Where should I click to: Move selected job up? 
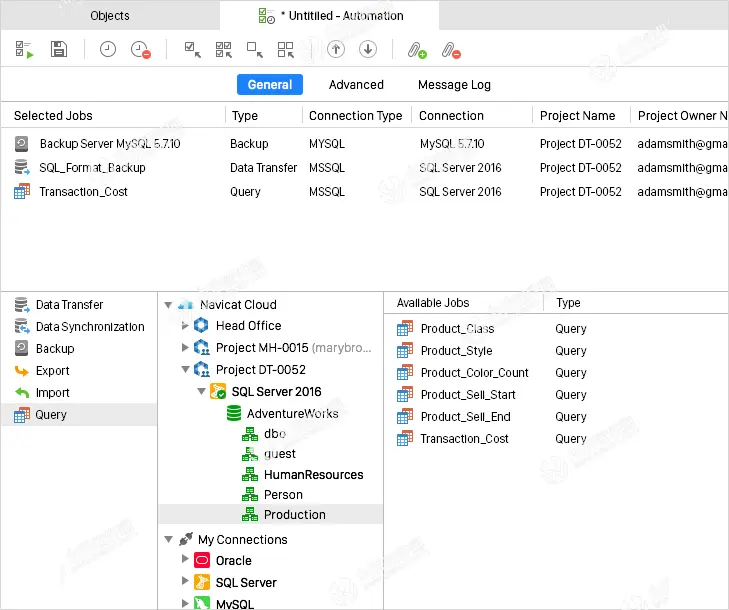click(336, 49)
